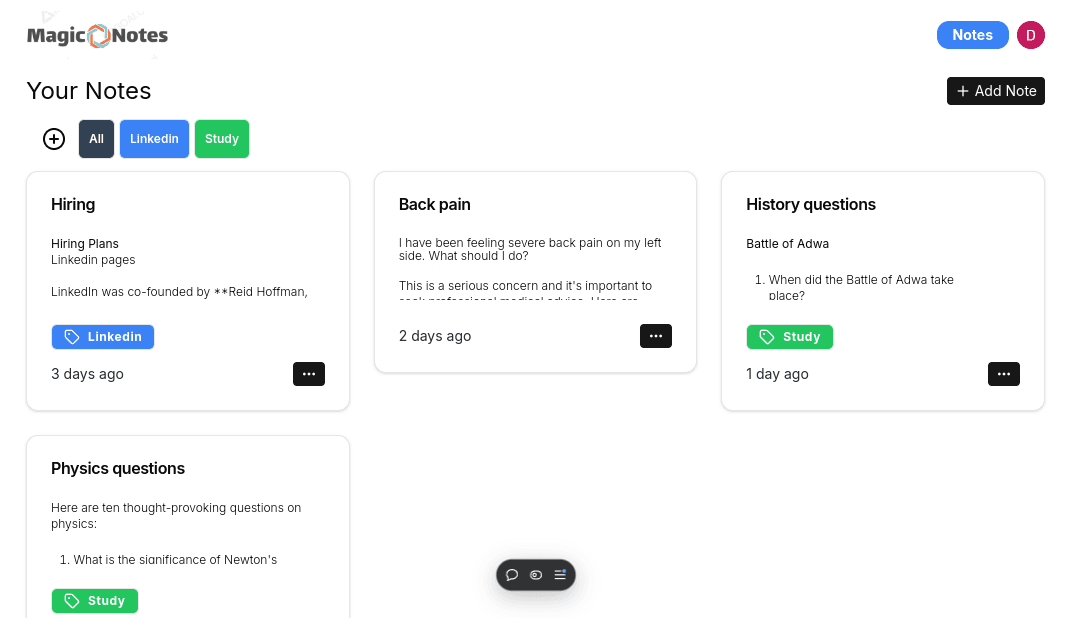1076x618 pixels.
Task: Go to the Notes tab in header
Action: 972,35
